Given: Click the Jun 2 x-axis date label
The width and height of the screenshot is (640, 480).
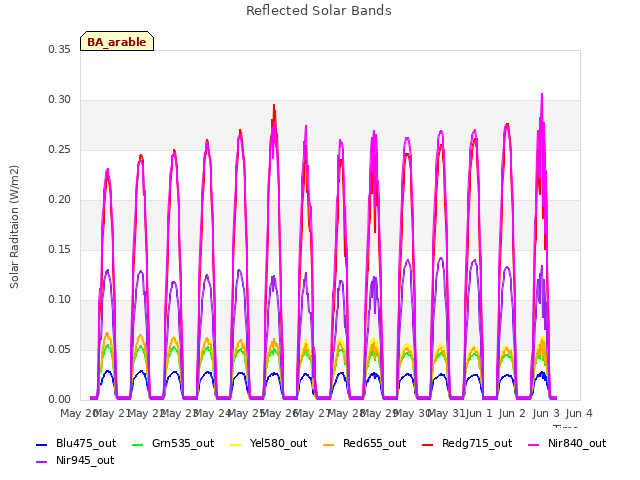Looking at the screenshot, I should (x=512, y=414).
